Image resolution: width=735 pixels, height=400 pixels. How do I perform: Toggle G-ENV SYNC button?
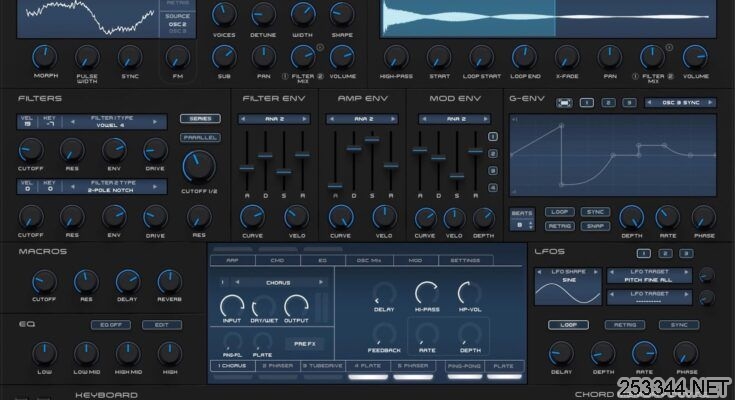595,212
